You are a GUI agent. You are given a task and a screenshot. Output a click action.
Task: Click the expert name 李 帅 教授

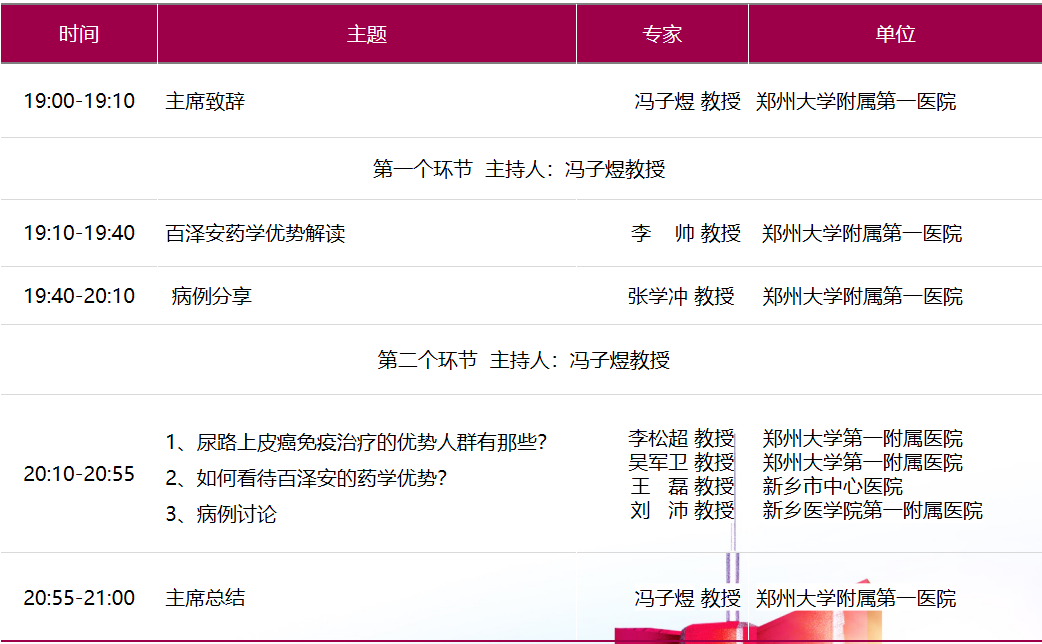[x=686, y=233]
